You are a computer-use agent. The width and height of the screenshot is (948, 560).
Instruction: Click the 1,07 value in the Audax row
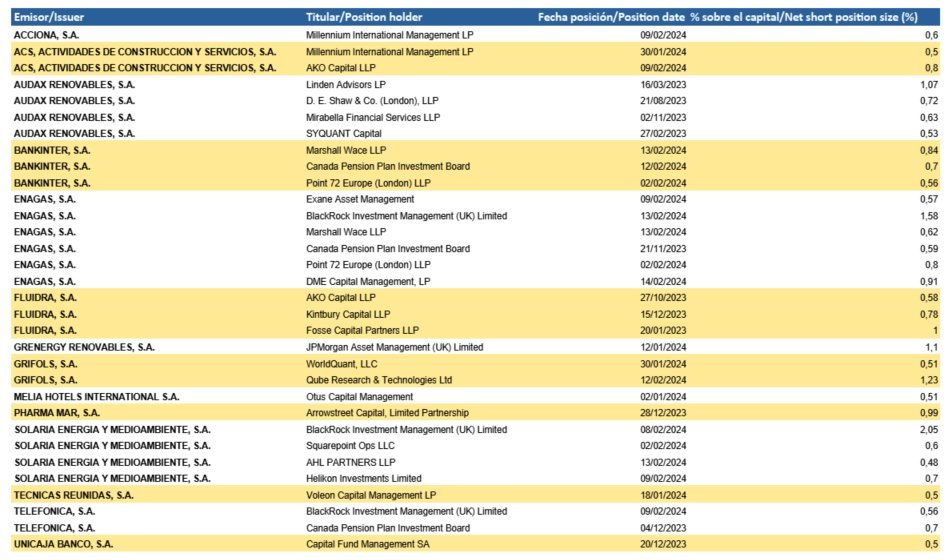click(929, 85)
